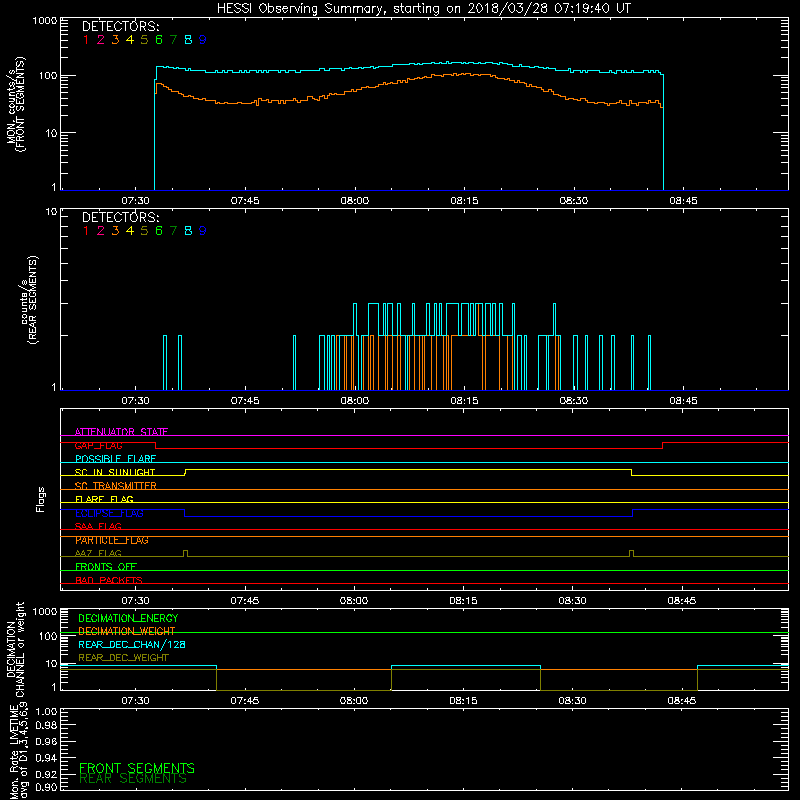Click detector 5 in rear segments legend
This screenshot has width=800, height=800.
tap(144, 231)
